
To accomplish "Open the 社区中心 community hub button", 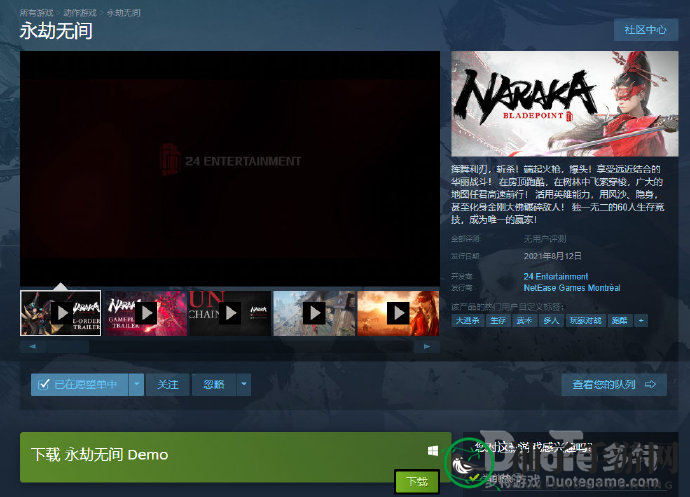I will pyautogui.click(x=646, y=30).
